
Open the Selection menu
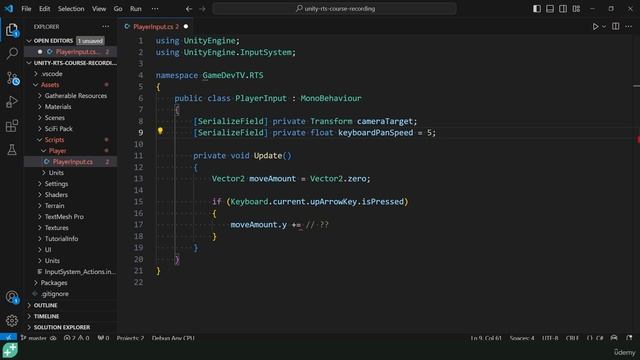(x=71, y=9)
